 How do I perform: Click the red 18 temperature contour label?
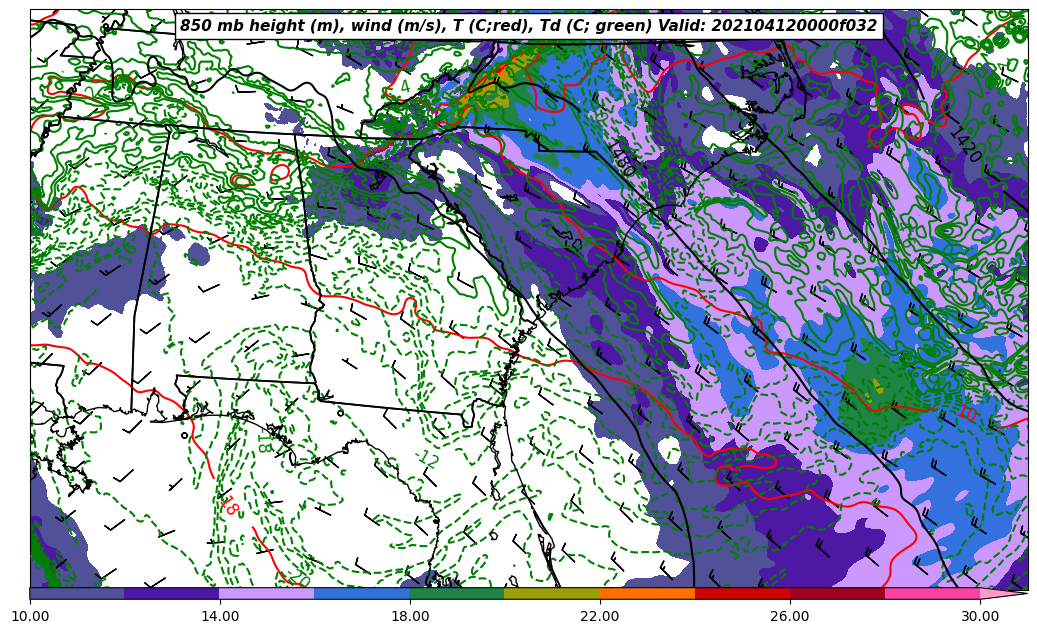228,505
